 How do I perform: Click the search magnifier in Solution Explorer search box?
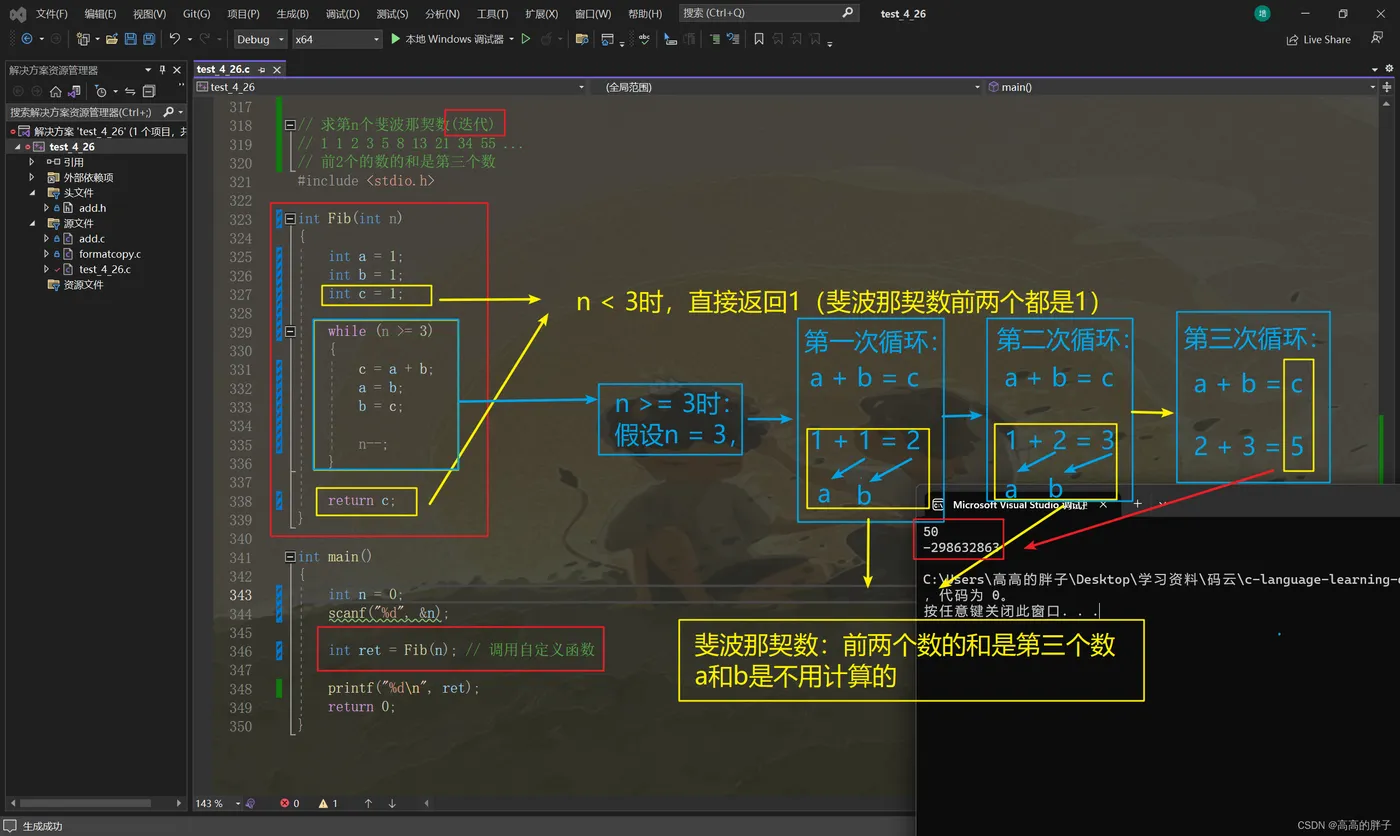(x=168, y=112)
